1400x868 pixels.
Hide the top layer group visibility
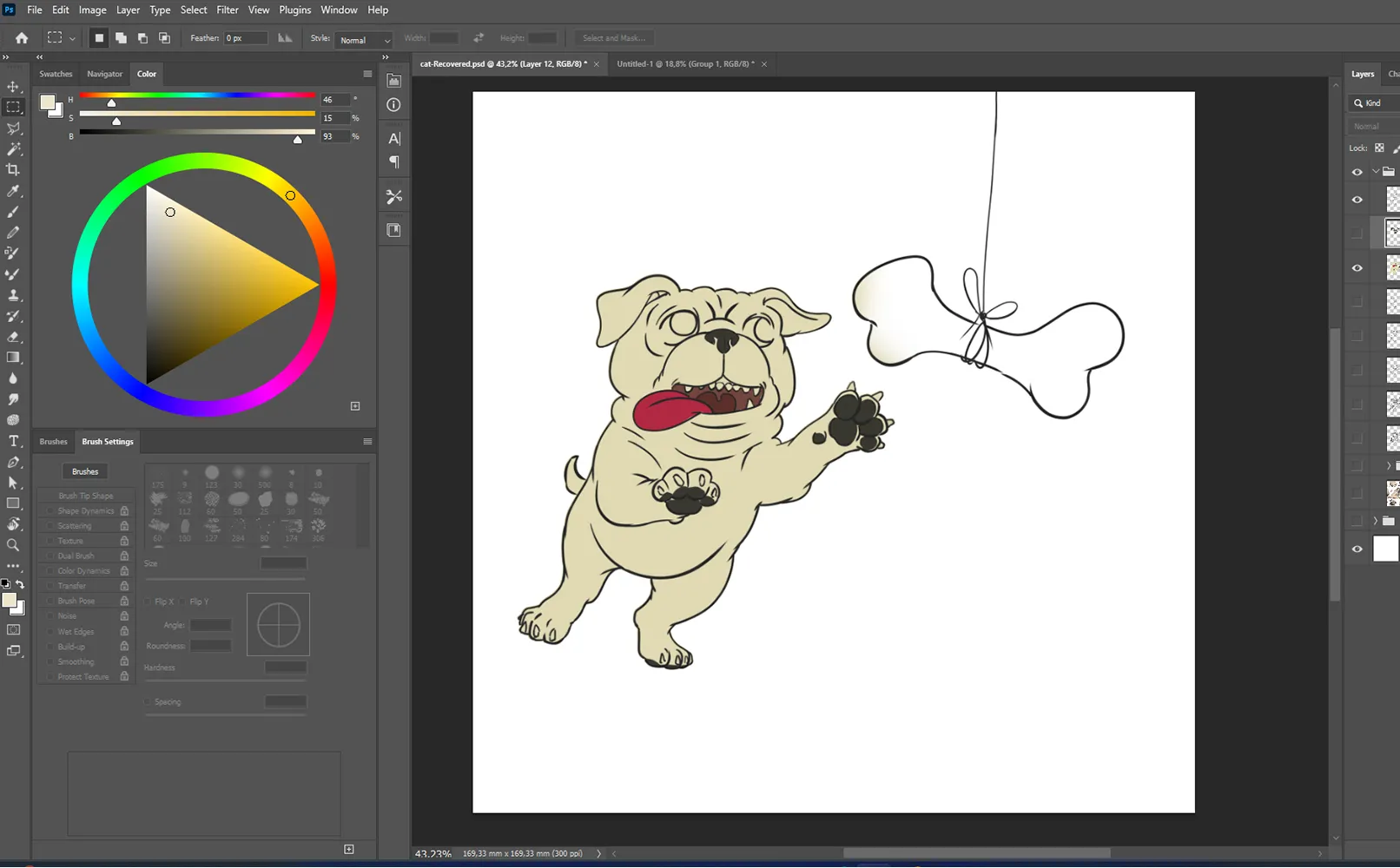[x=1357, y=172]
